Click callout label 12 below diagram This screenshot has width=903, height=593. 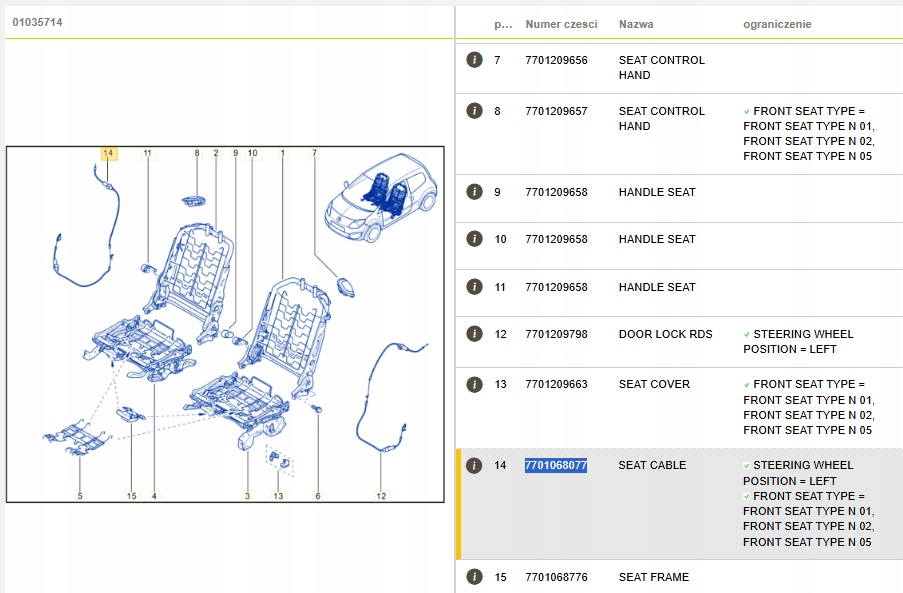coord(381,496)
